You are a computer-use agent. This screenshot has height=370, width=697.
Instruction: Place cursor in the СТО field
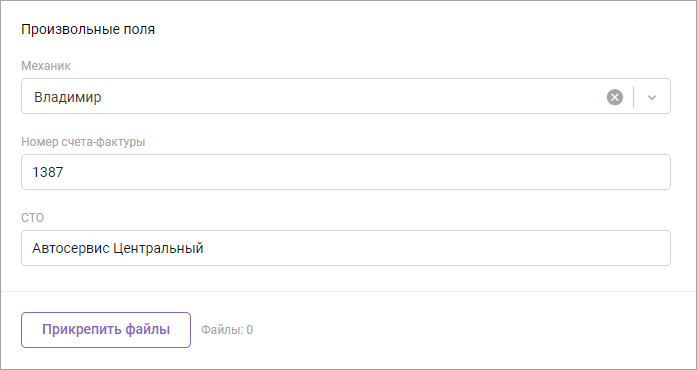[346, 248]
